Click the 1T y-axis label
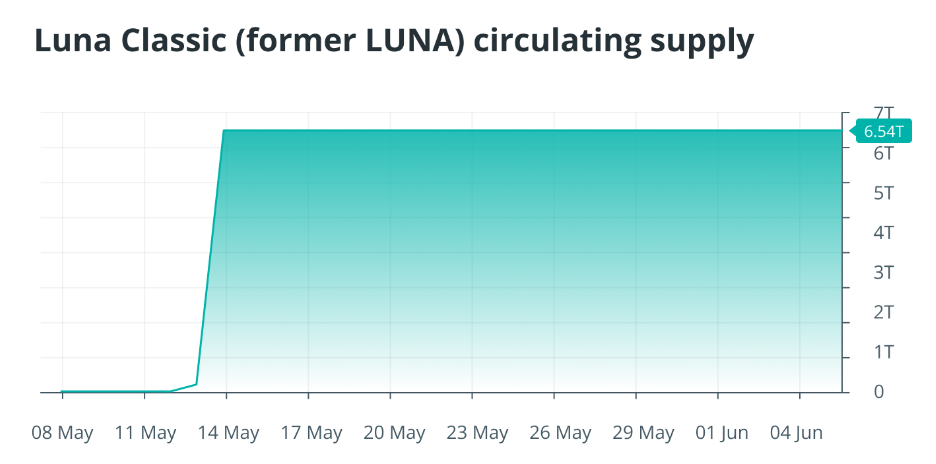Screen dimensions: 936x464 [x=884, y=352]
